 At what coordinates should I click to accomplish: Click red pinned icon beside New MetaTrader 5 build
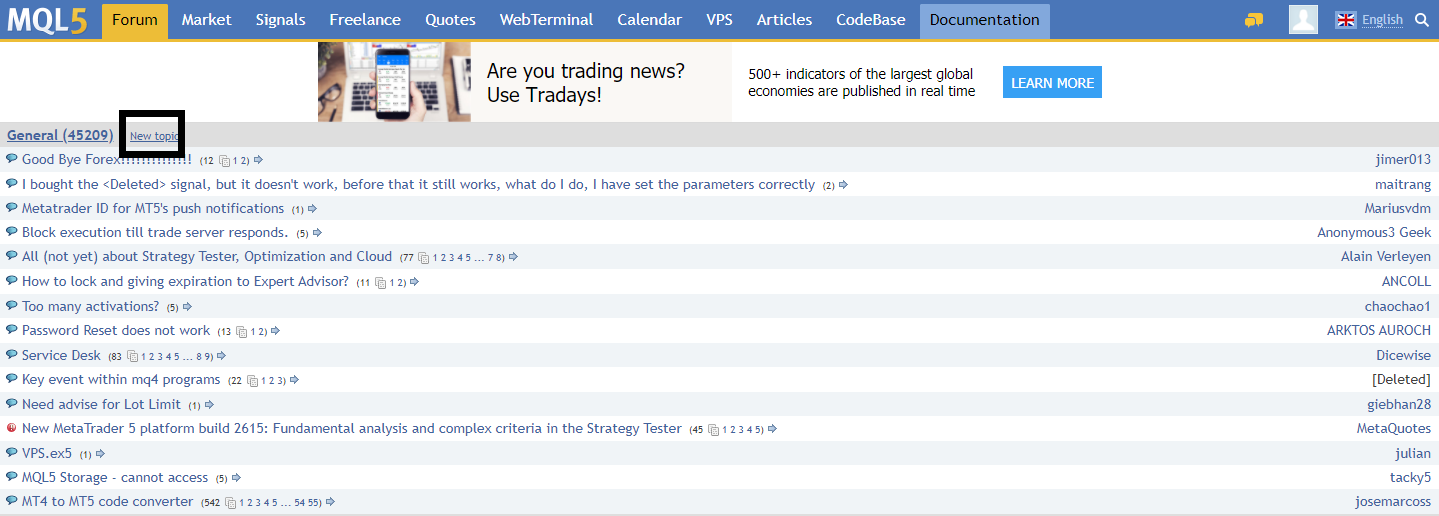[12, 428]
